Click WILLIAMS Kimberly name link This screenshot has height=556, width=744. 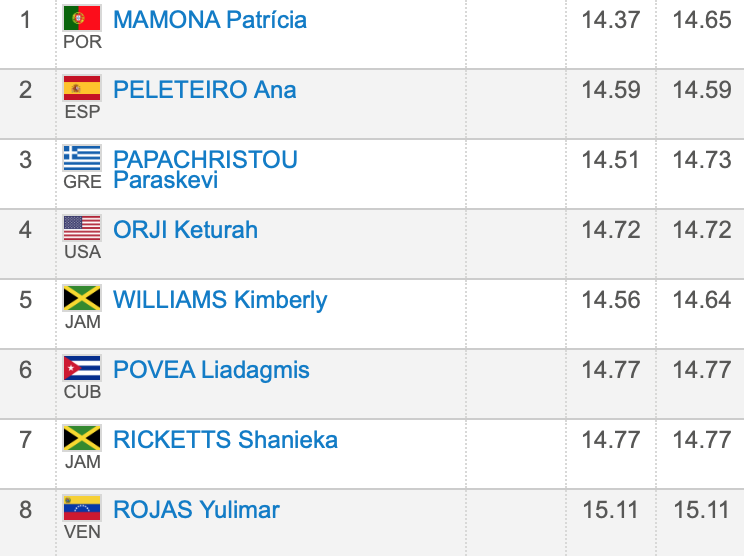point(220,300)
